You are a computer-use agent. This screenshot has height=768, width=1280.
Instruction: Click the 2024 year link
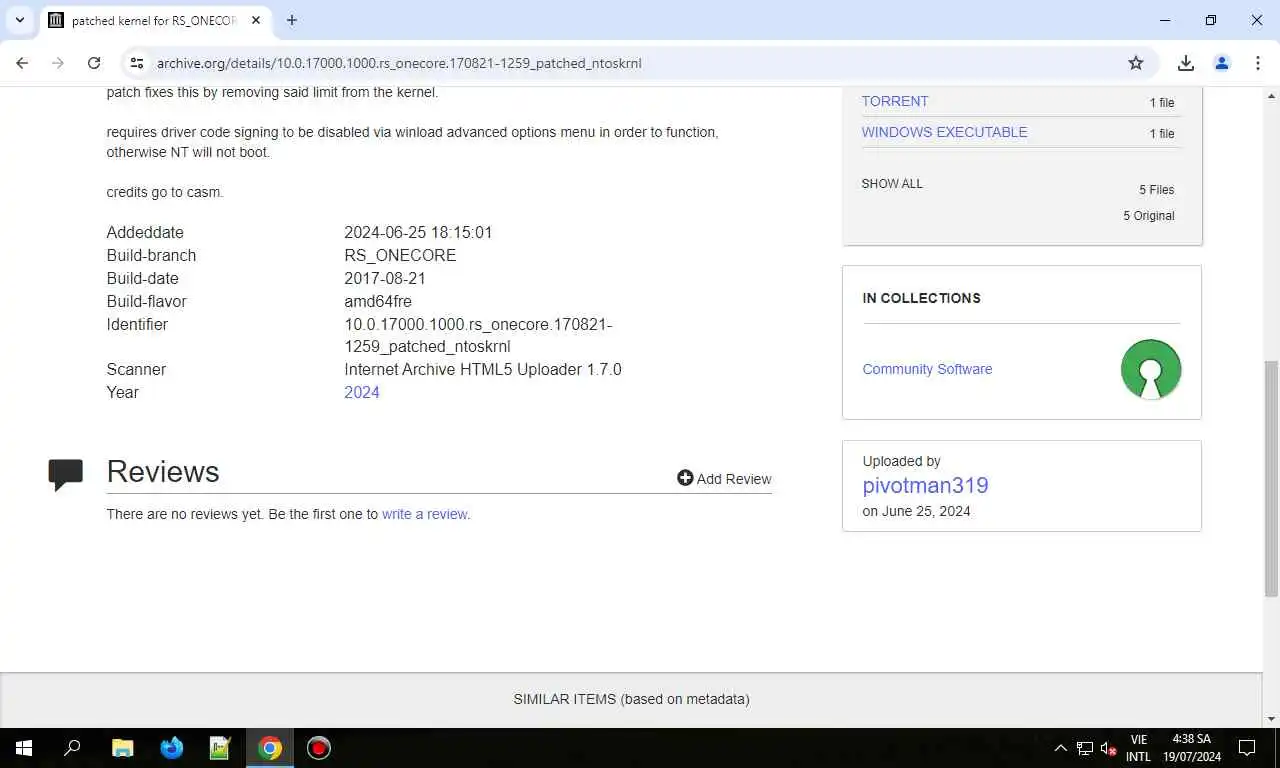(x=362, y=392)
